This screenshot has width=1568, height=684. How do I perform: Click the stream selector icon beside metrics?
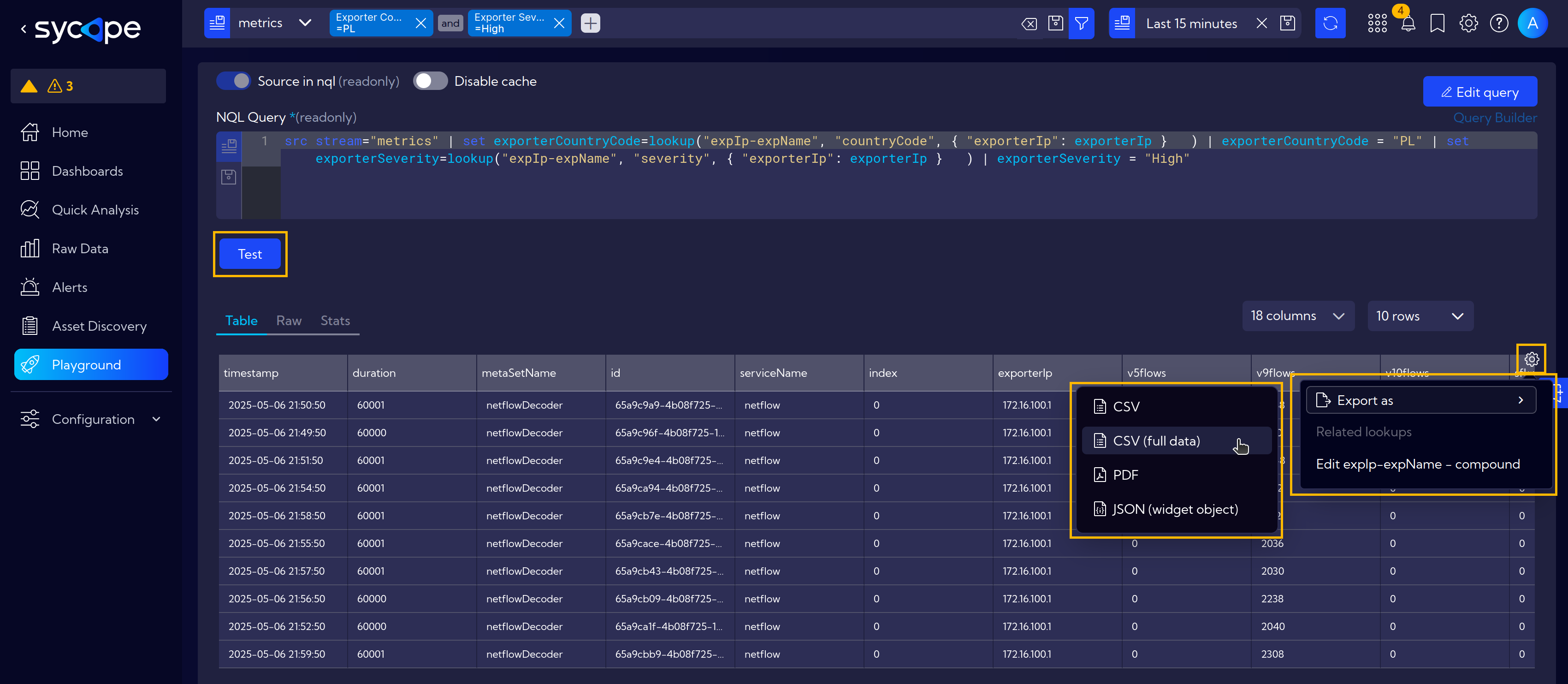coord(217,23)
